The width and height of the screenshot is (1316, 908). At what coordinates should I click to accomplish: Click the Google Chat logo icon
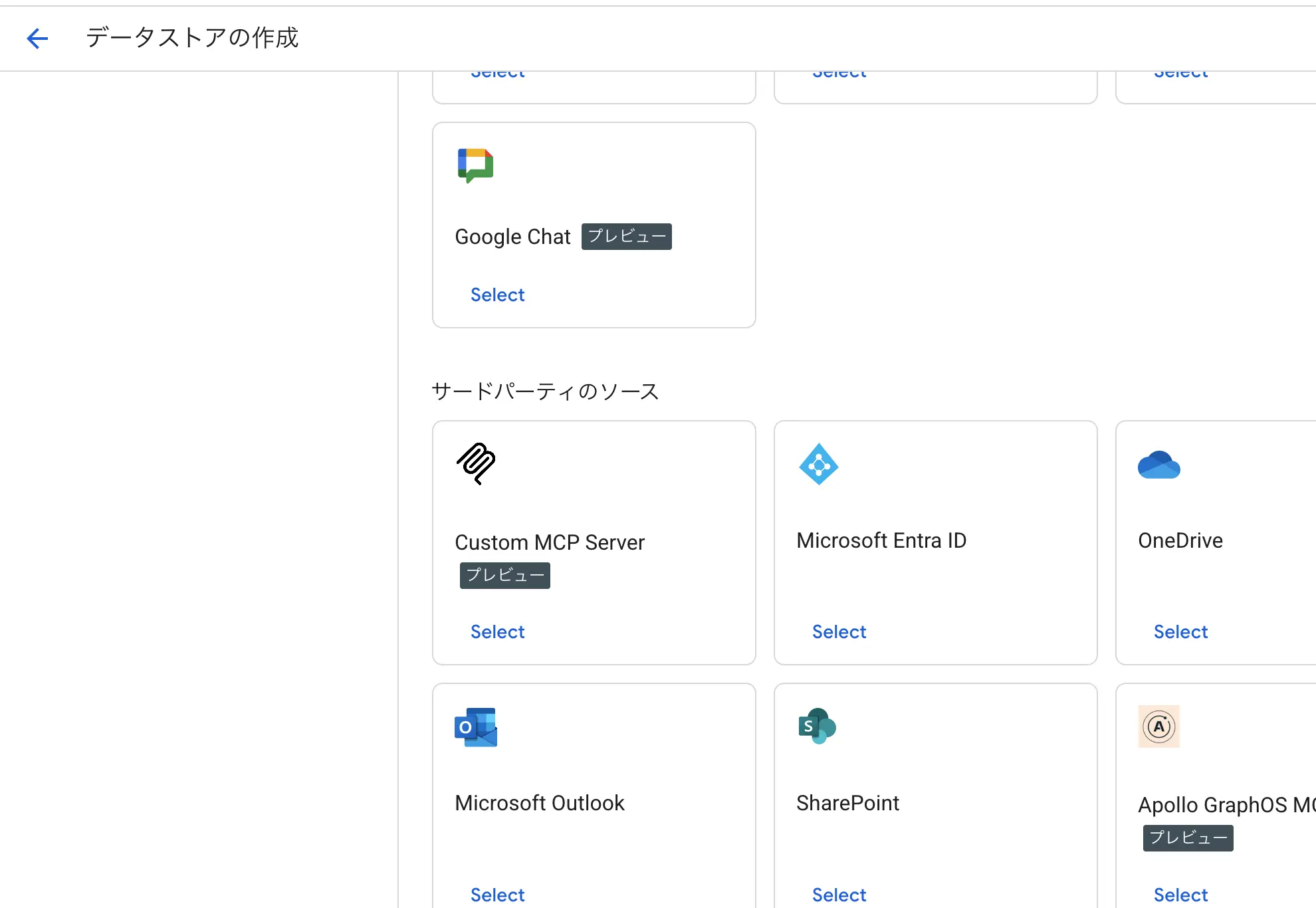coord(475,166)
